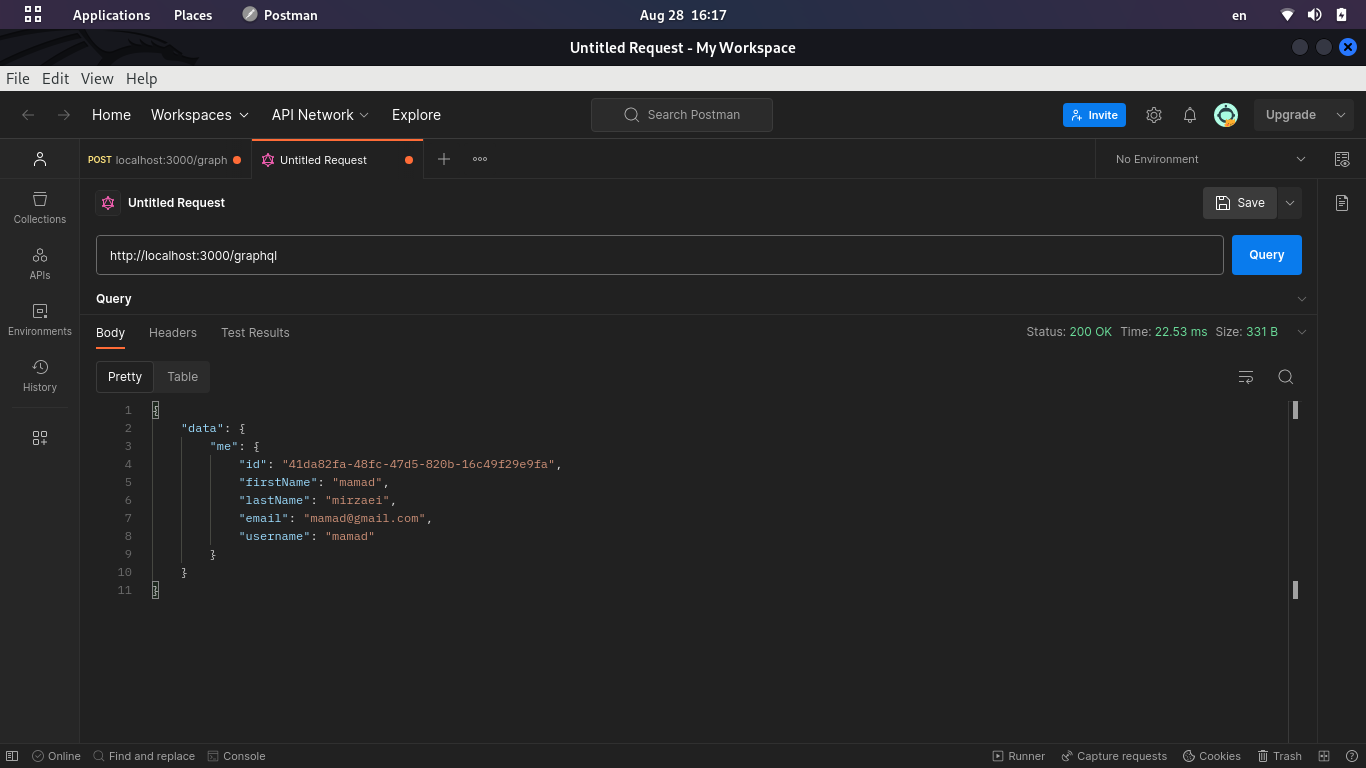Open the API Network dropdown

pos(320,115)
